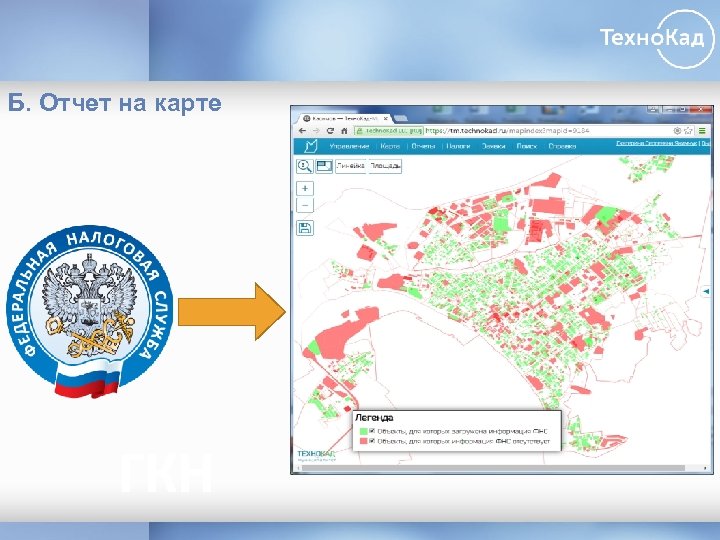Click the user name link in the navbar

[x=657, y=143]
